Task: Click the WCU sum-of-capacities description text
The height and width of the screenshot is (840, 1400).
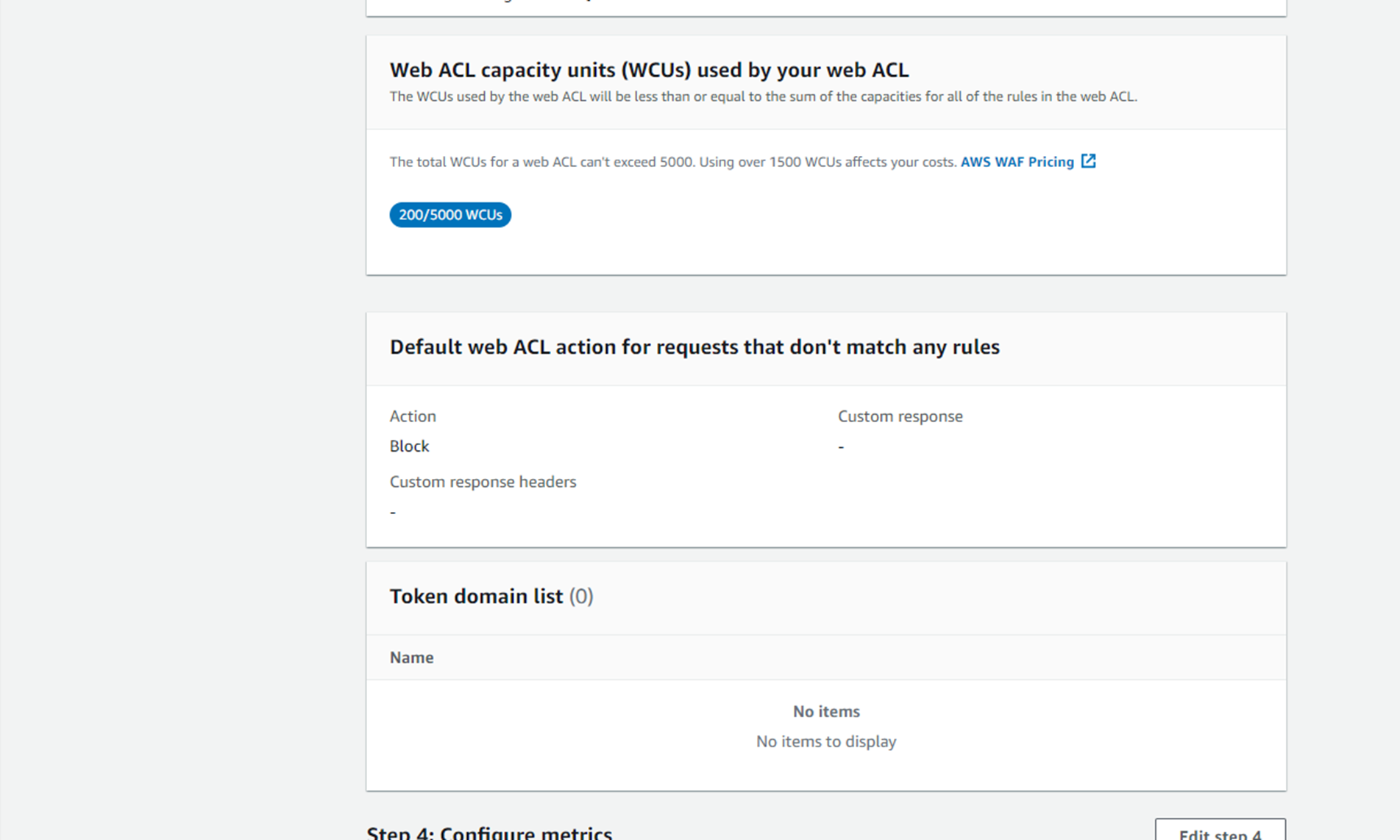Action: click(x=763, y=96)
